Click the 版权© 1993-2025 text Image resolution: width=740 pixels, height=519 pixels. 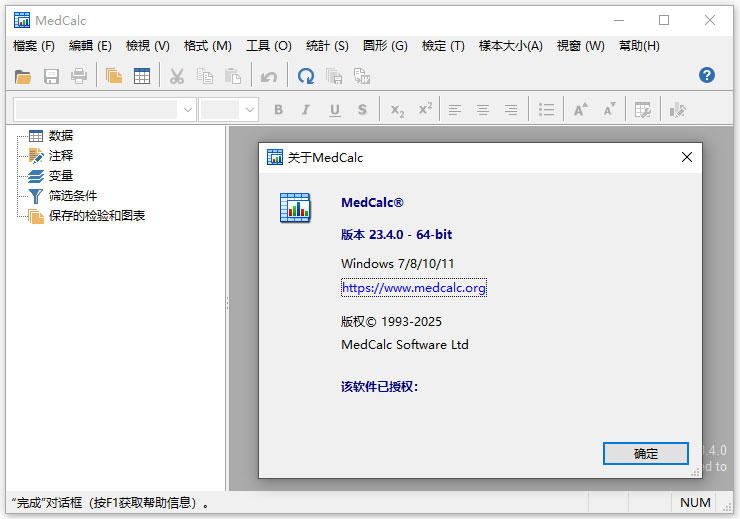click(x=391, y=322)
